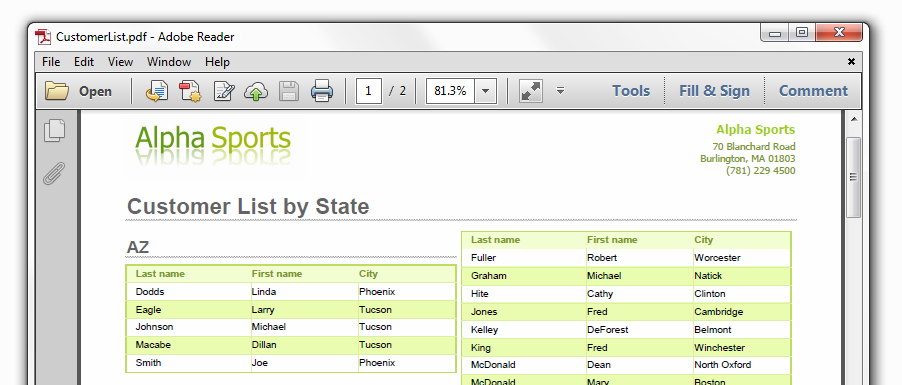902x385 pixels.
Task: Click the full screen expand icon
Action: coord(530,91)
